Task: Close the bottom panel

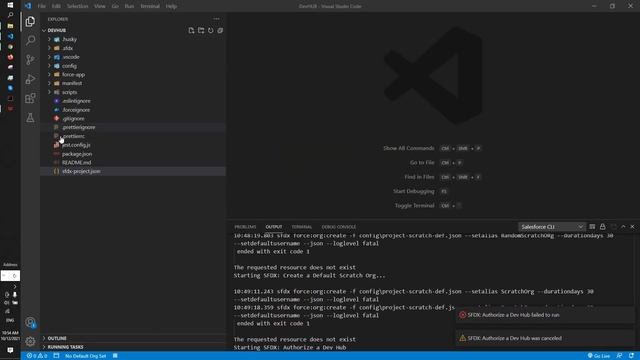Action: coord(633,227)
